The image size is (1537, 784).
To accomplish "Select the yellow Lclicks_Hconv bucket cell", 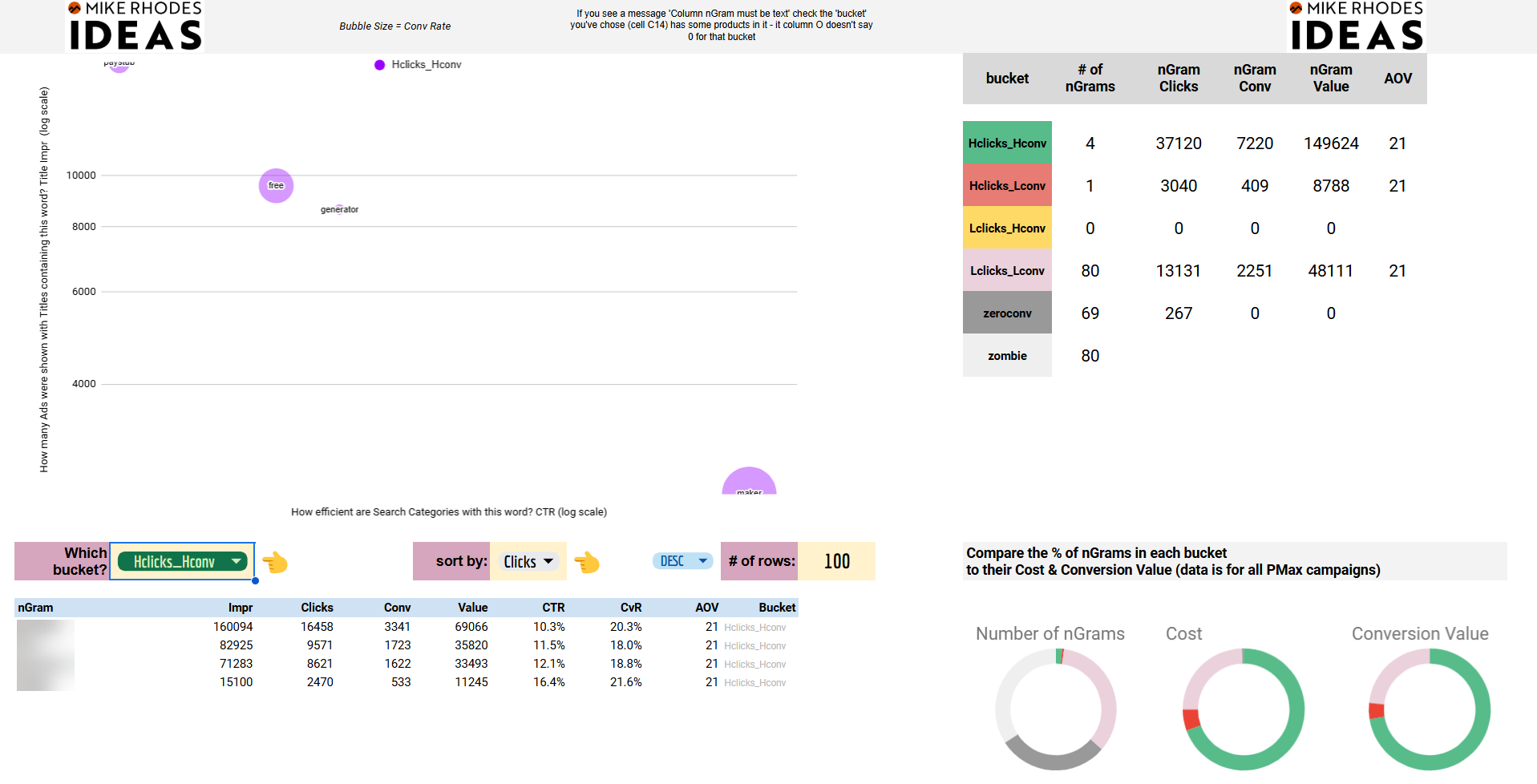I will tap(1007, 228).
